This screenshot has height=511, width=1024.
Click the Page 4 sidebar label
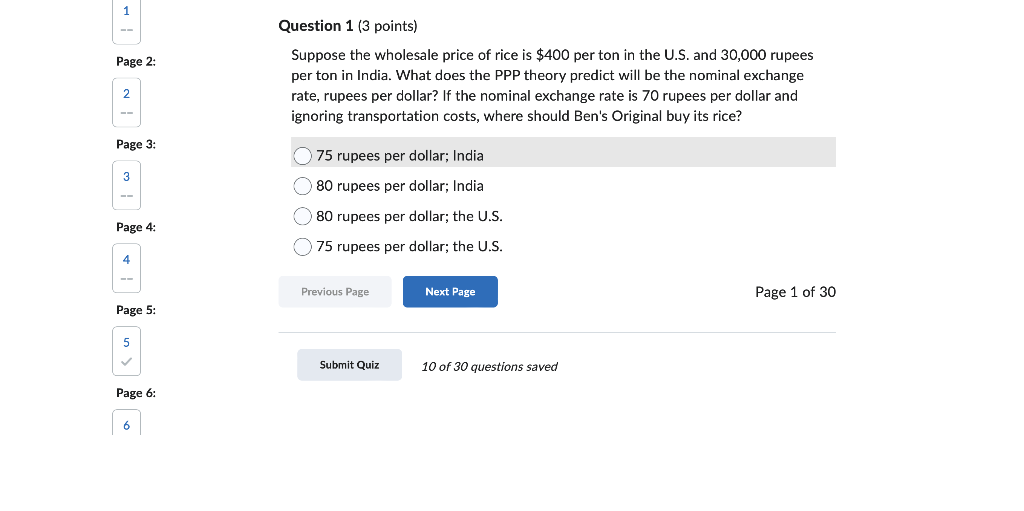(136, 228)
